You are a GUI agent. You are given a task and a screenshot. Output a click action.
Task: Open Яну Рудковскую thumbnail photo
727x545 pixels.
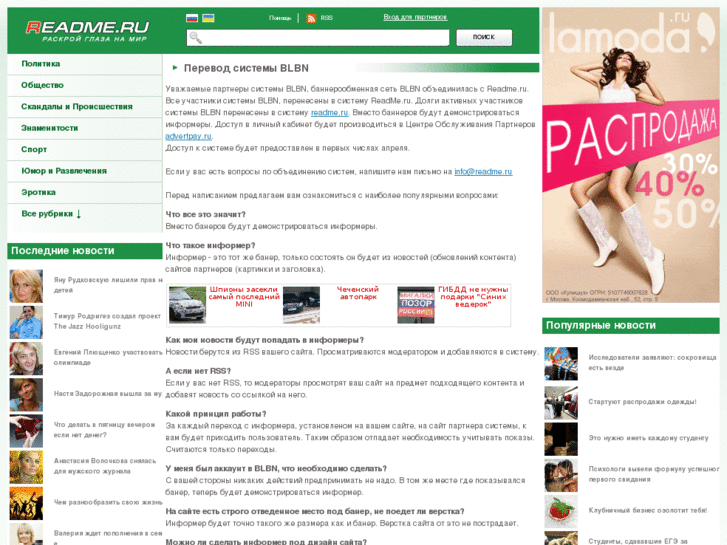[x=26, y=286]
